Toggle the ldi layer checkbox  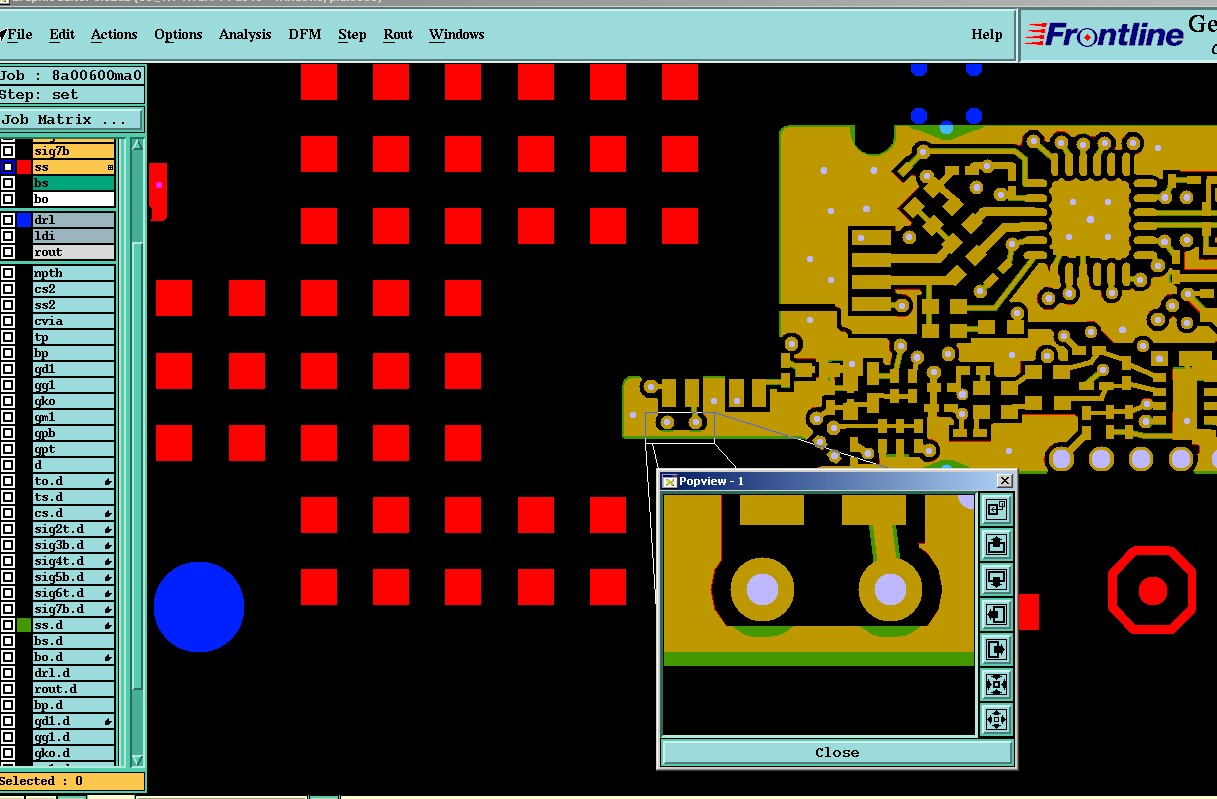click(8, 236)
